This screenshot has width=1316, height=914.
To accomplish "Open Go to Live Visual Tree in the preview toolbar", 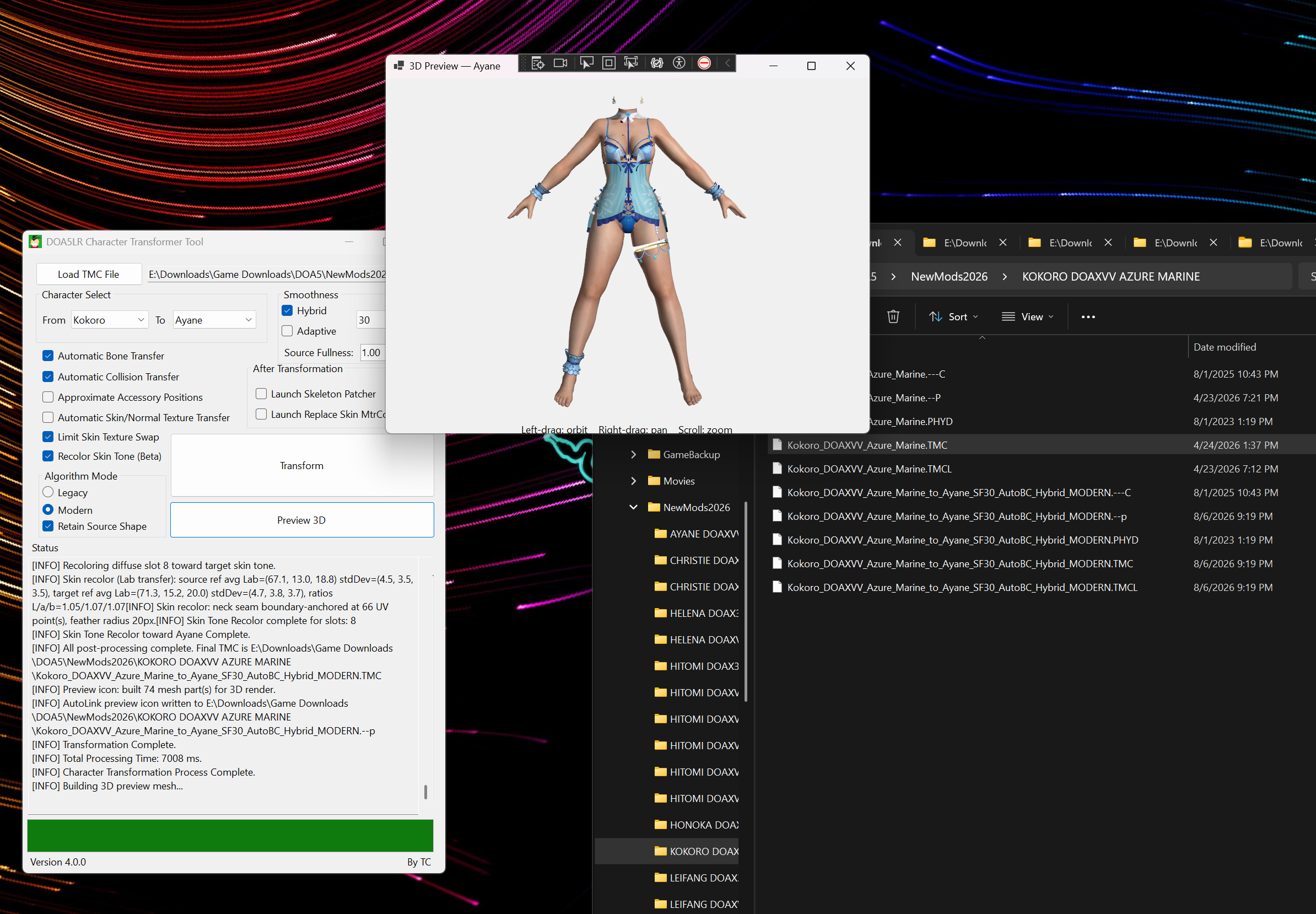I will point(537,63).
